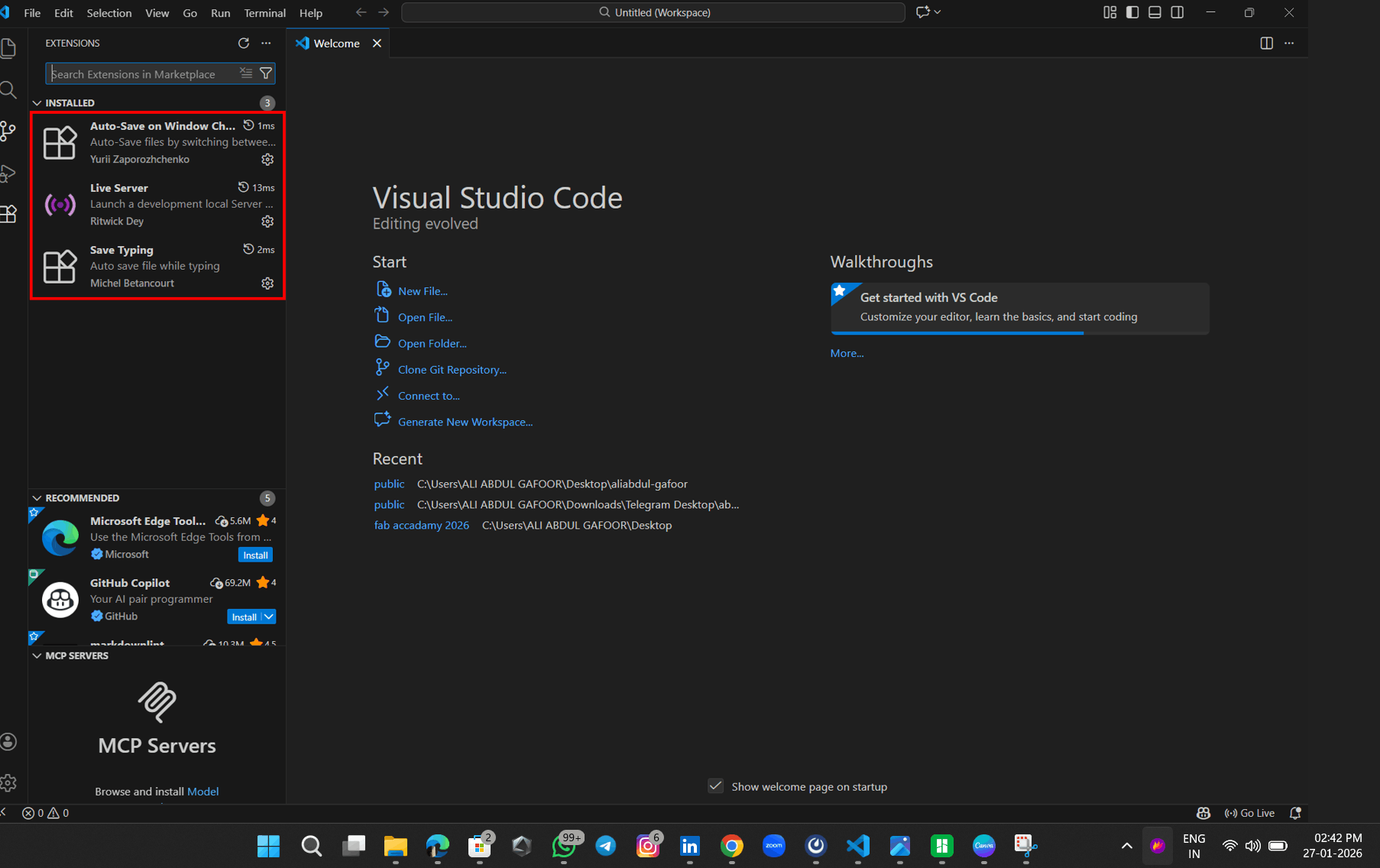This screenshot has width=1380, height=868.
Task: Open Get started with VS Code walkthrough
Action: coord(1020,308)
